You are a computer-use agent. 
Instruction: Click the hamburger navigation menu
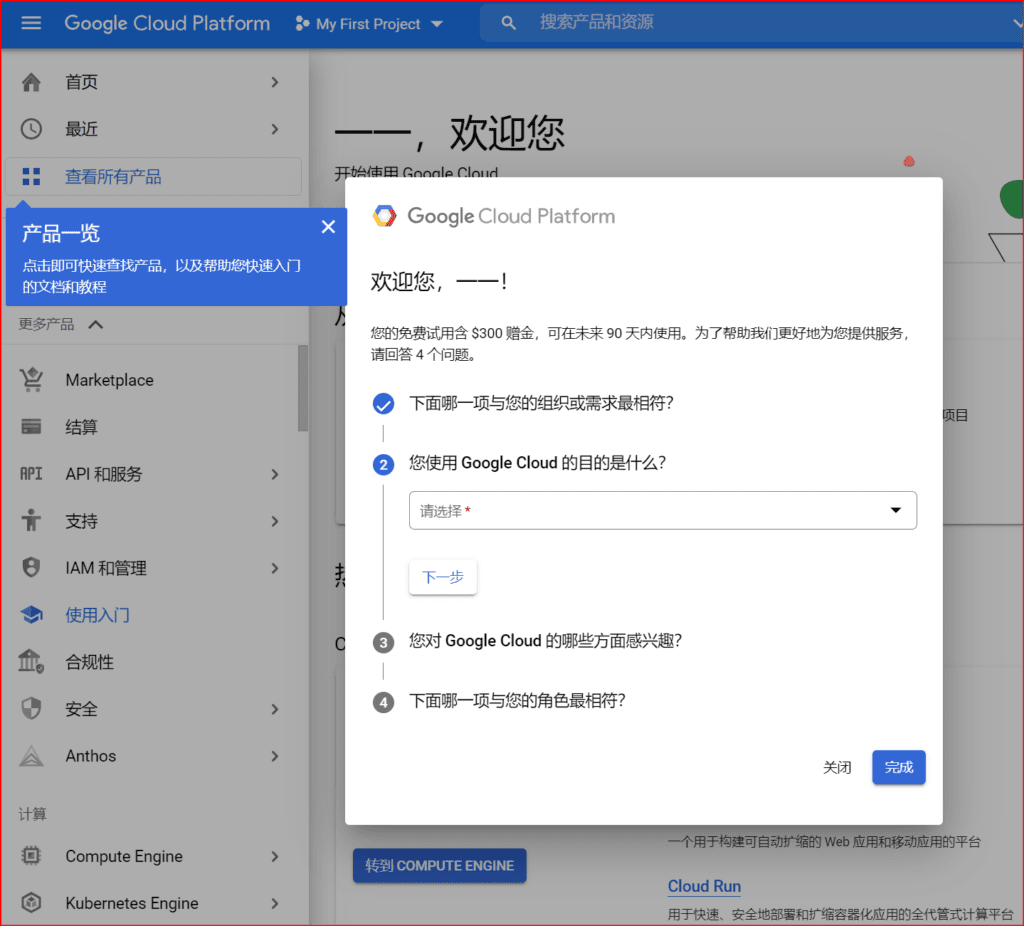click(30, 23)
